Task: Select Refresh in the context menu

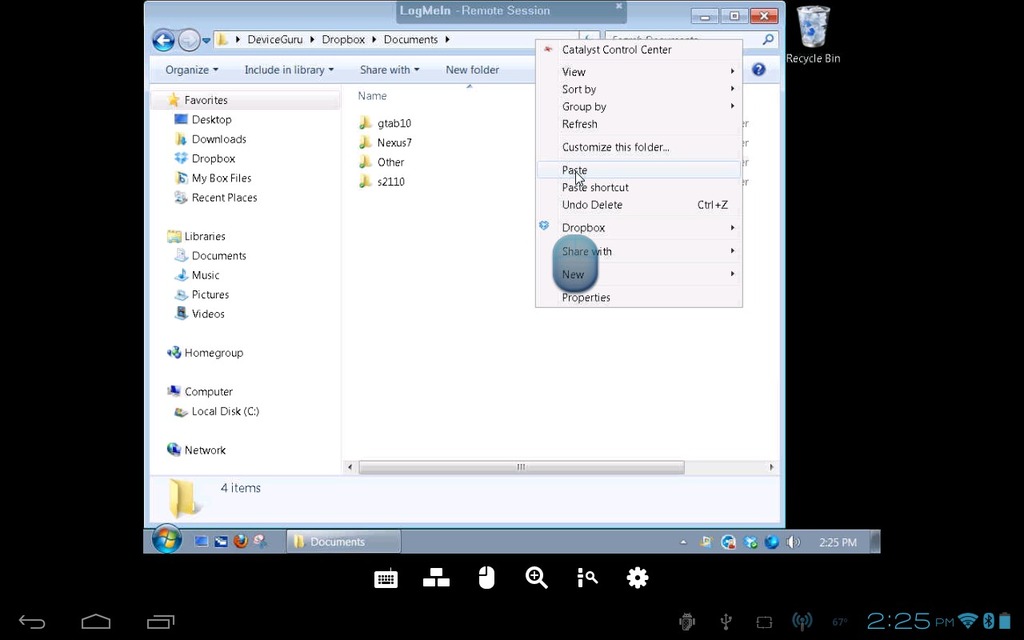Action: pos(639,124)
